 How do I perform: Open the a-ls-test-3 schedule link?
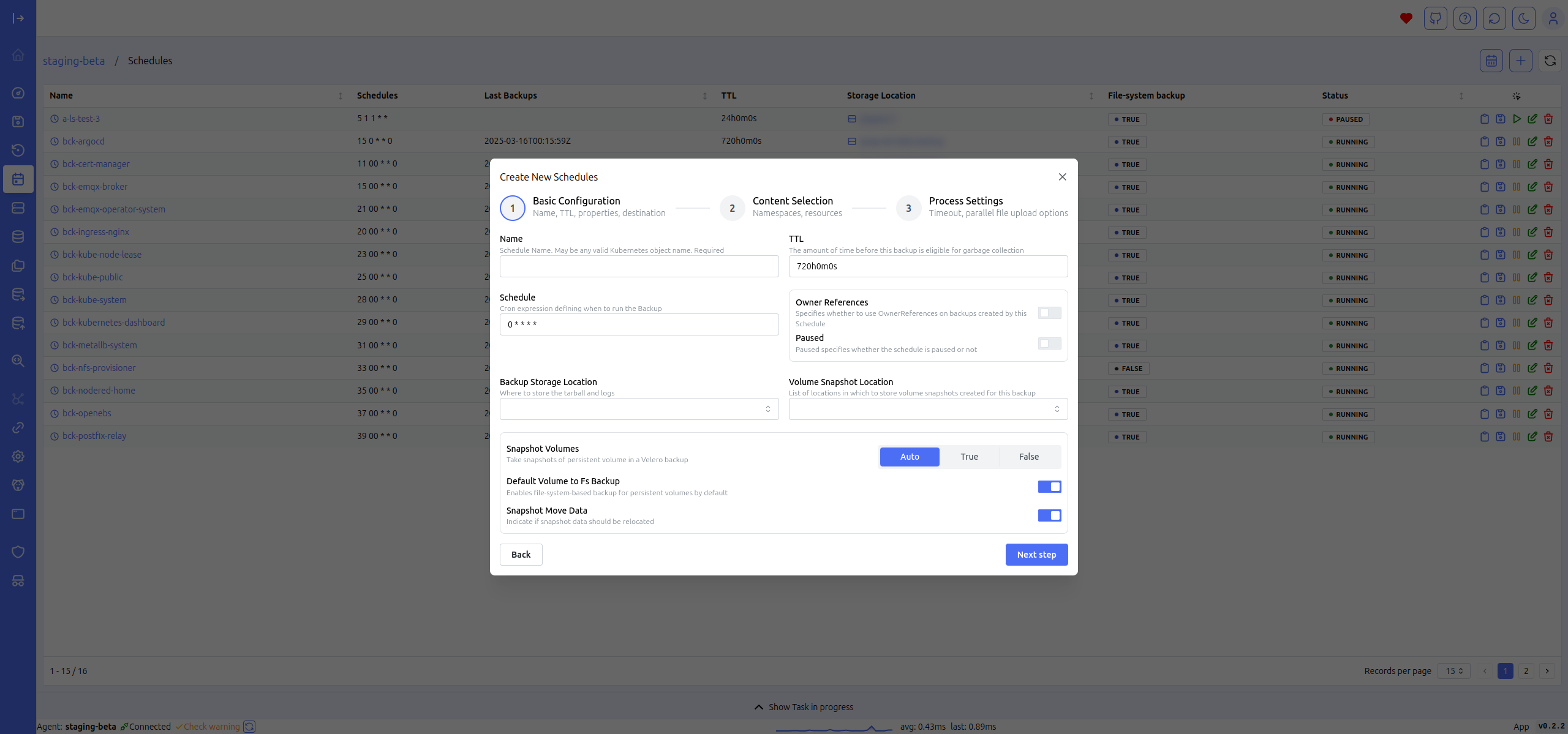pyautogui.click(x=81, y=119)
